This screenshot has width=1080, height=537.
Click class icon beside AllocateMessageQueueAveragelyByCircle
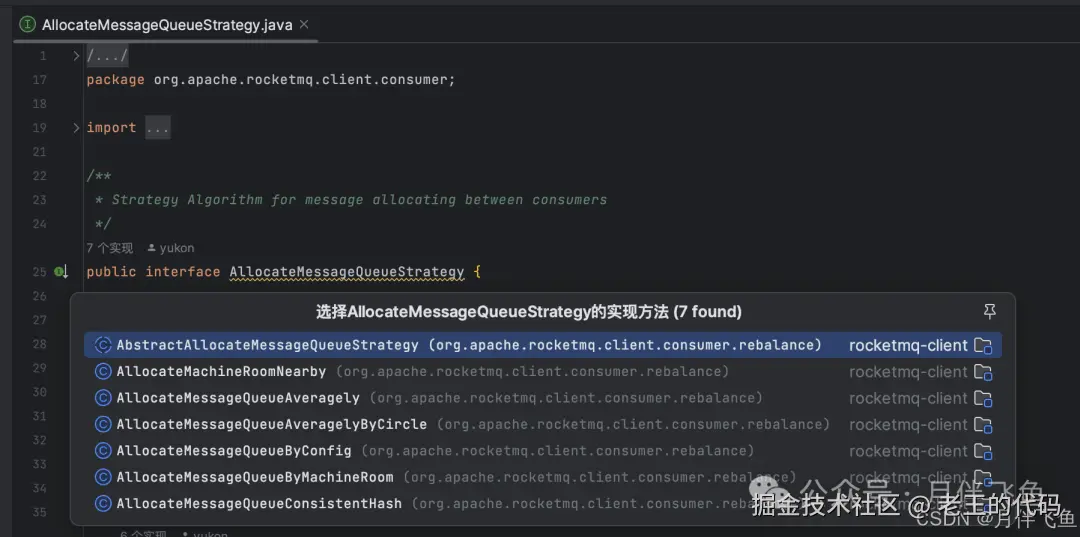coord(103,425)
